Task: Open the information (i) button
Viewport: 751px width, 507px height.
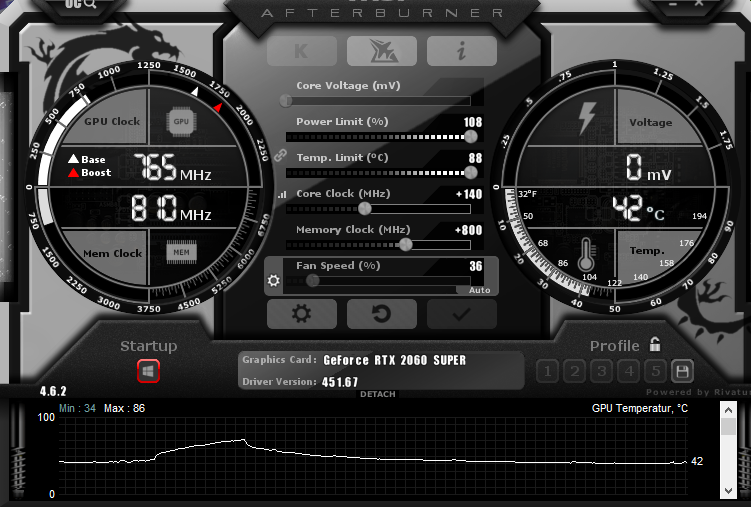Action: point(462,51)
